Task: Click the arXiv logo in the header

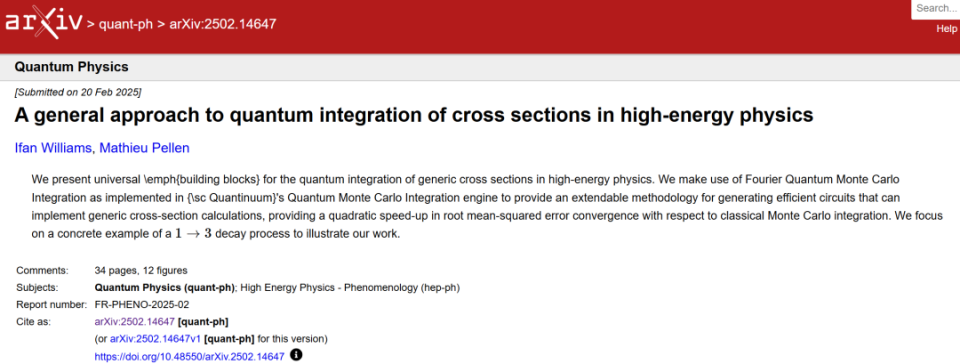Action: click(43, 23)
